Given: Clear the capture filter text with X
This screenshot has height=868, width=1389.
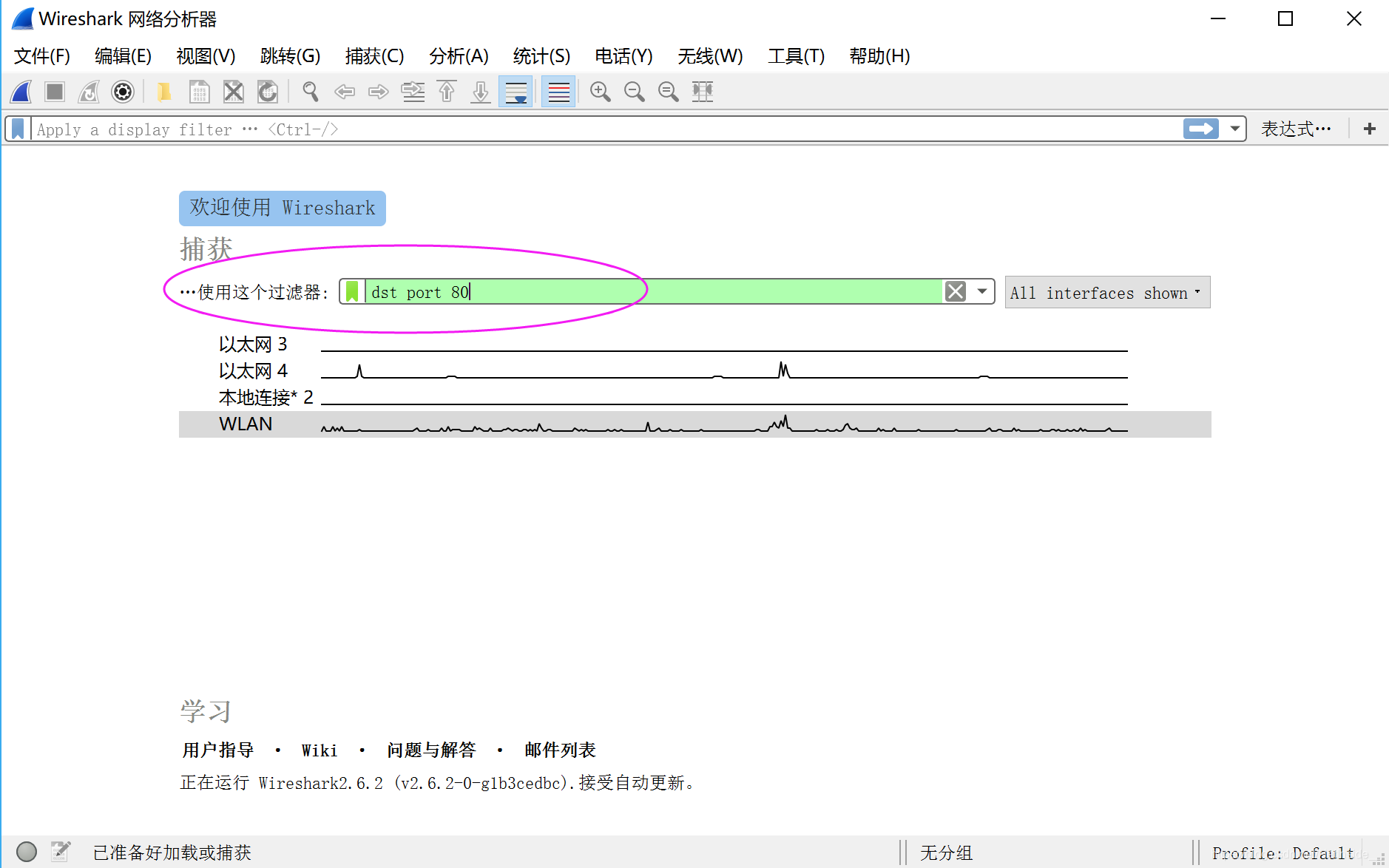Looking at the screenshot, I should 956,291.
